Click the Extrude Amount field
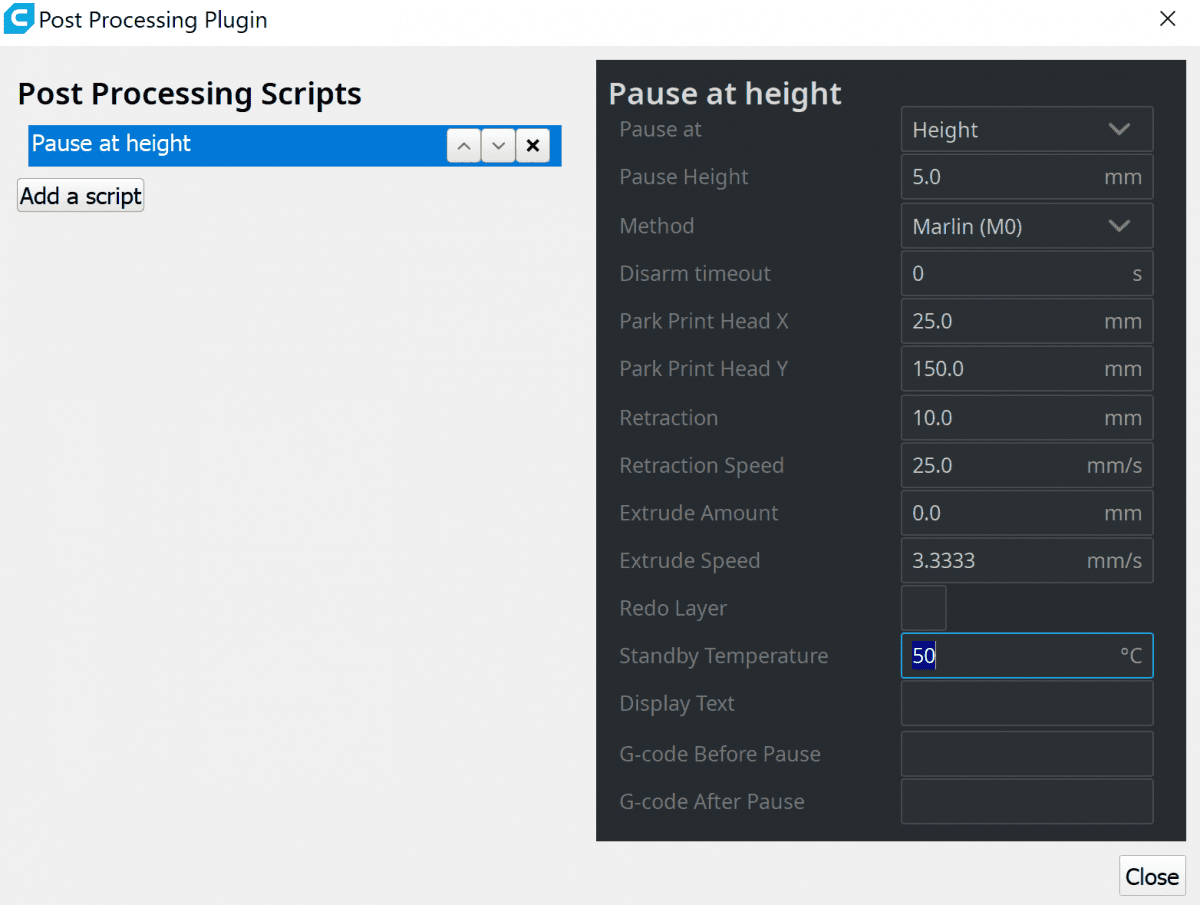1200x905 pixels. (1000, 514)
